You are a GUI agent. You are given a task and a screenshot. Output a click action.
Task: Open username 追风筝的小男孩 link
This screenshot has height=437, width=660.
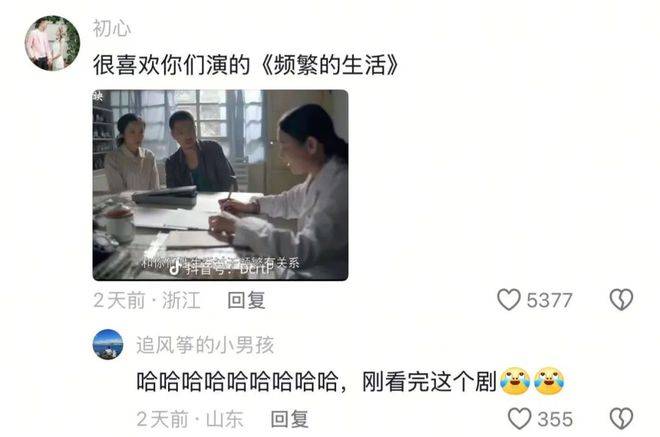click(205, 345)
